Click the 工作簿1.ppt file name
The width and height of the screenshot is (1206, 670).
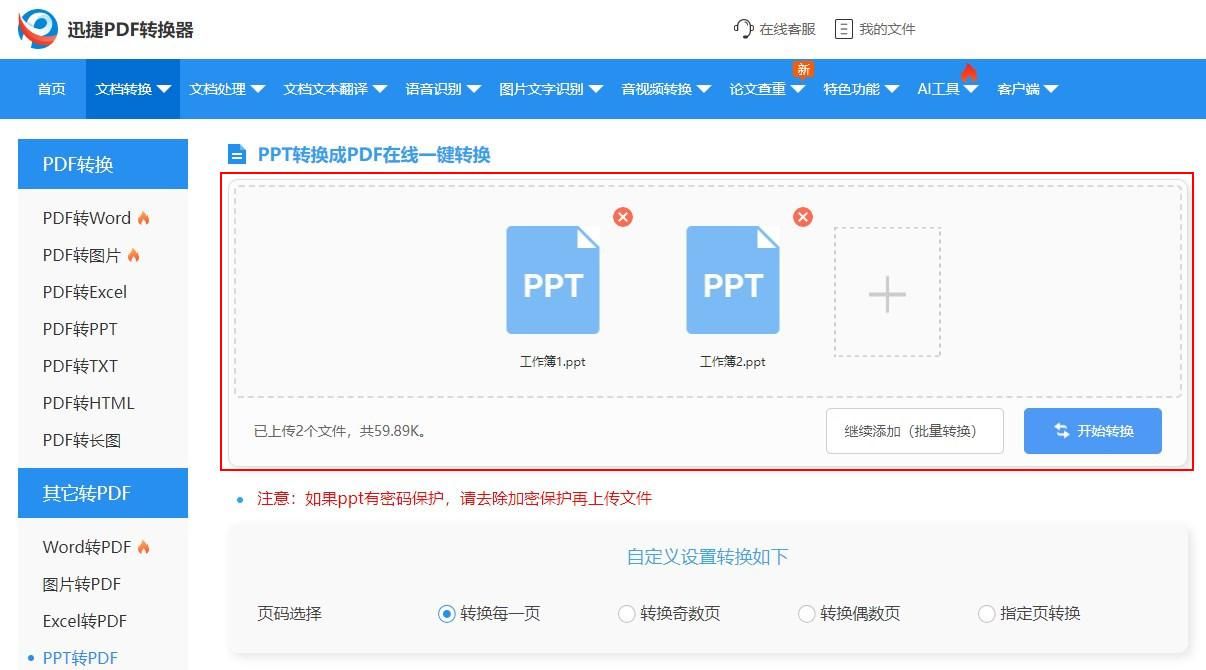(x=553, y=362)
